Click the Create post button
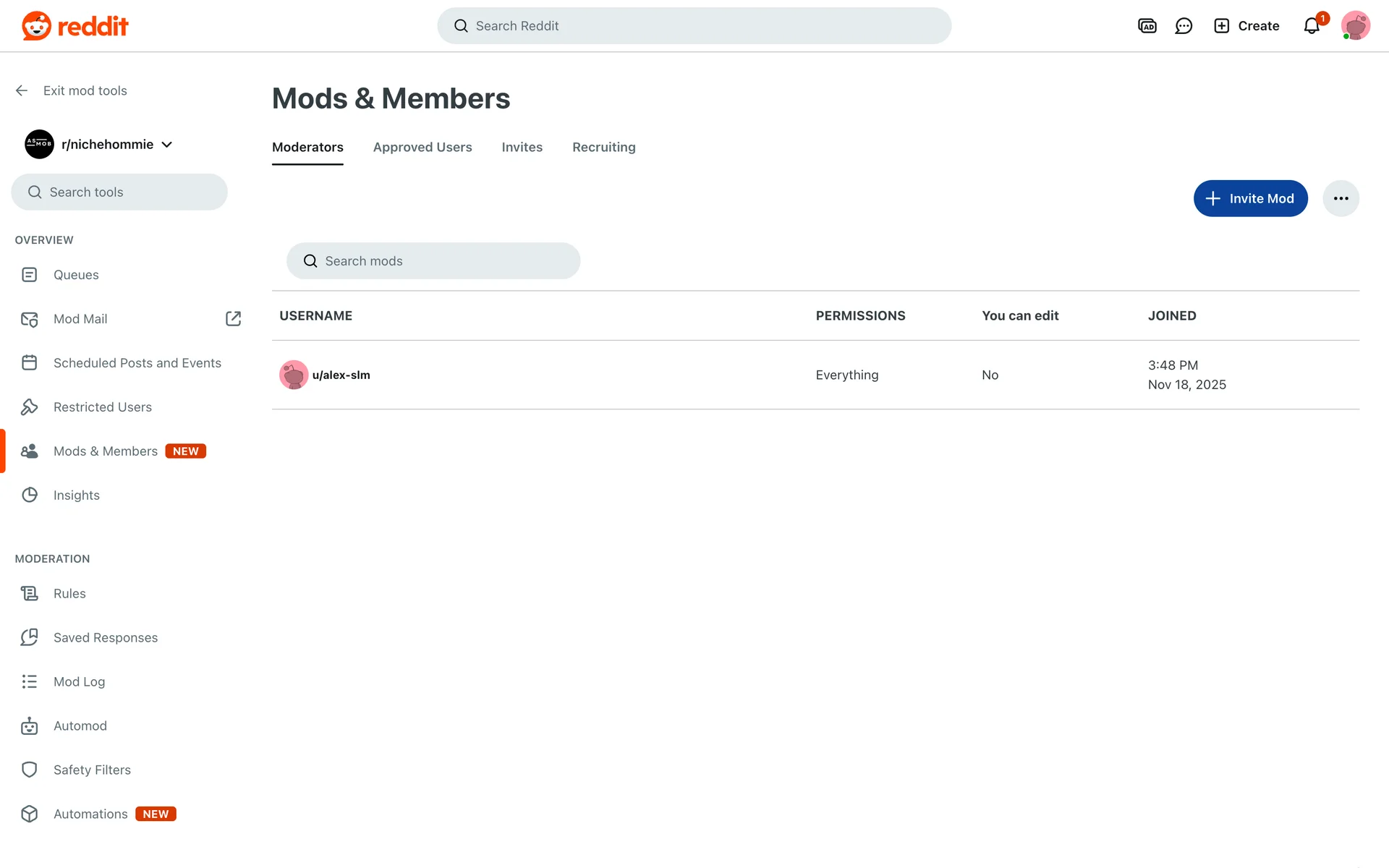The width and height of the screenshot is (1389, 868). click(1246, 26)
